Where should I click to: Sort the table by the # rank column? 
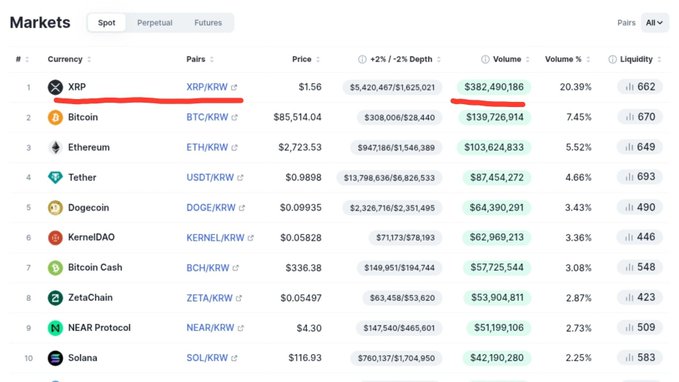22,59
